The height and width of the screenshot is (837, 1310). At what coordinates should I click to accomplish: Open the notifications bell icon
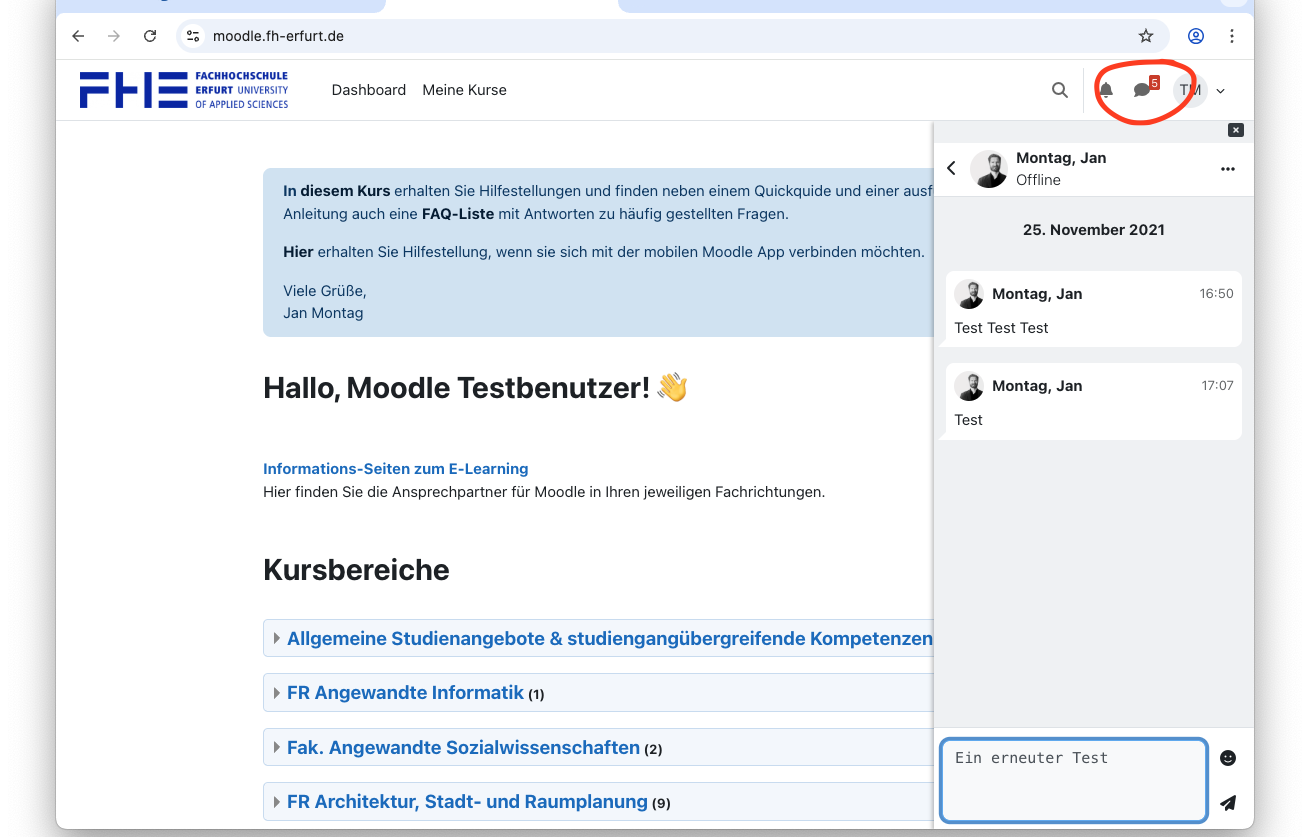tap(1106, 90)
